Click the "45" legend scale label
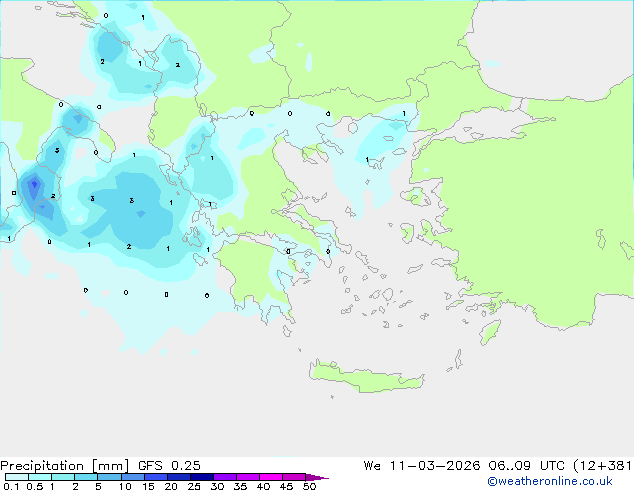634x490 pixels. [x=286, y=486]
